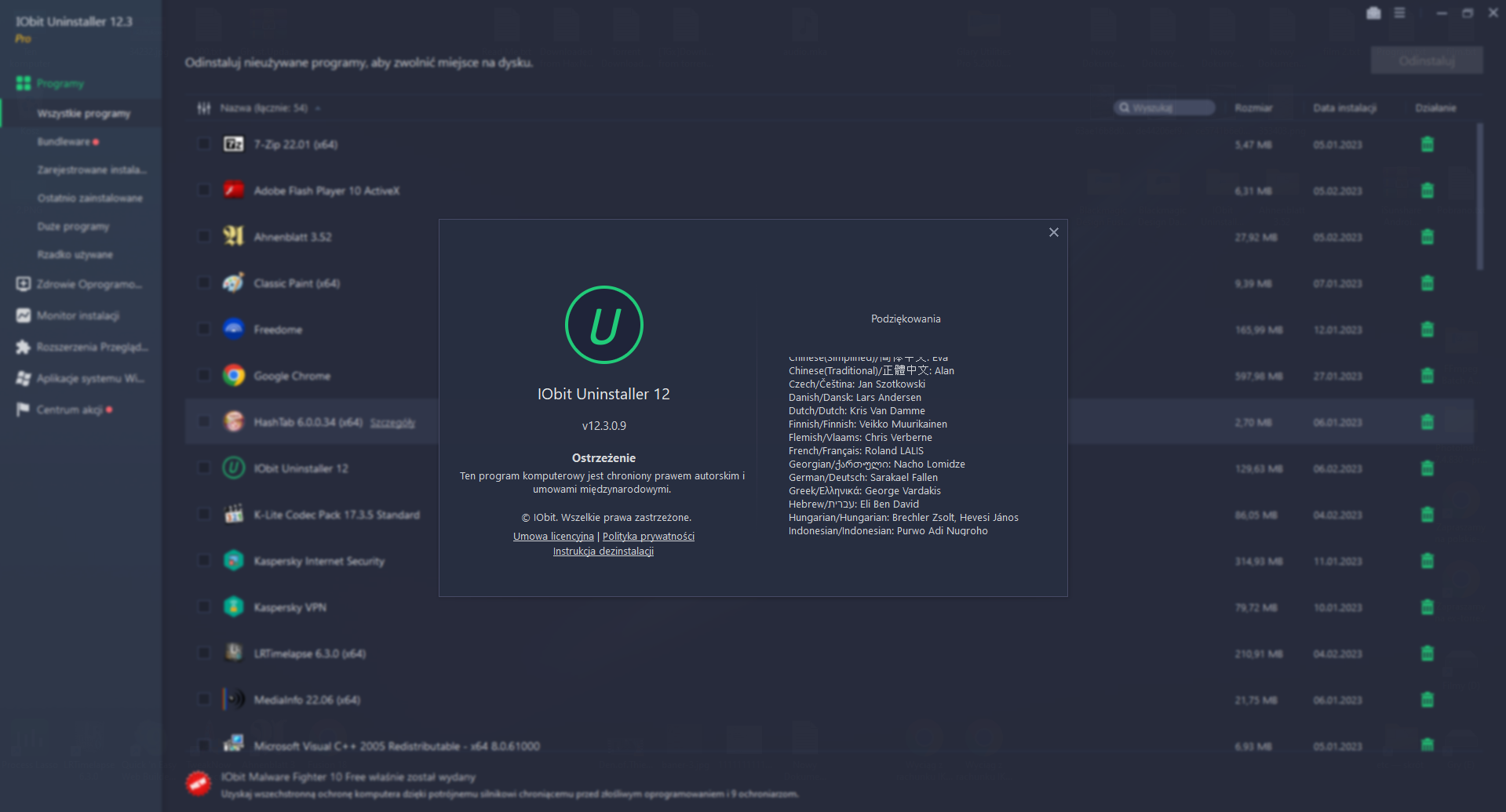Image resolution: width=1506 pixels, height=812 pixels.
Task: Close the About dialog
Action: coord(1054,232)
